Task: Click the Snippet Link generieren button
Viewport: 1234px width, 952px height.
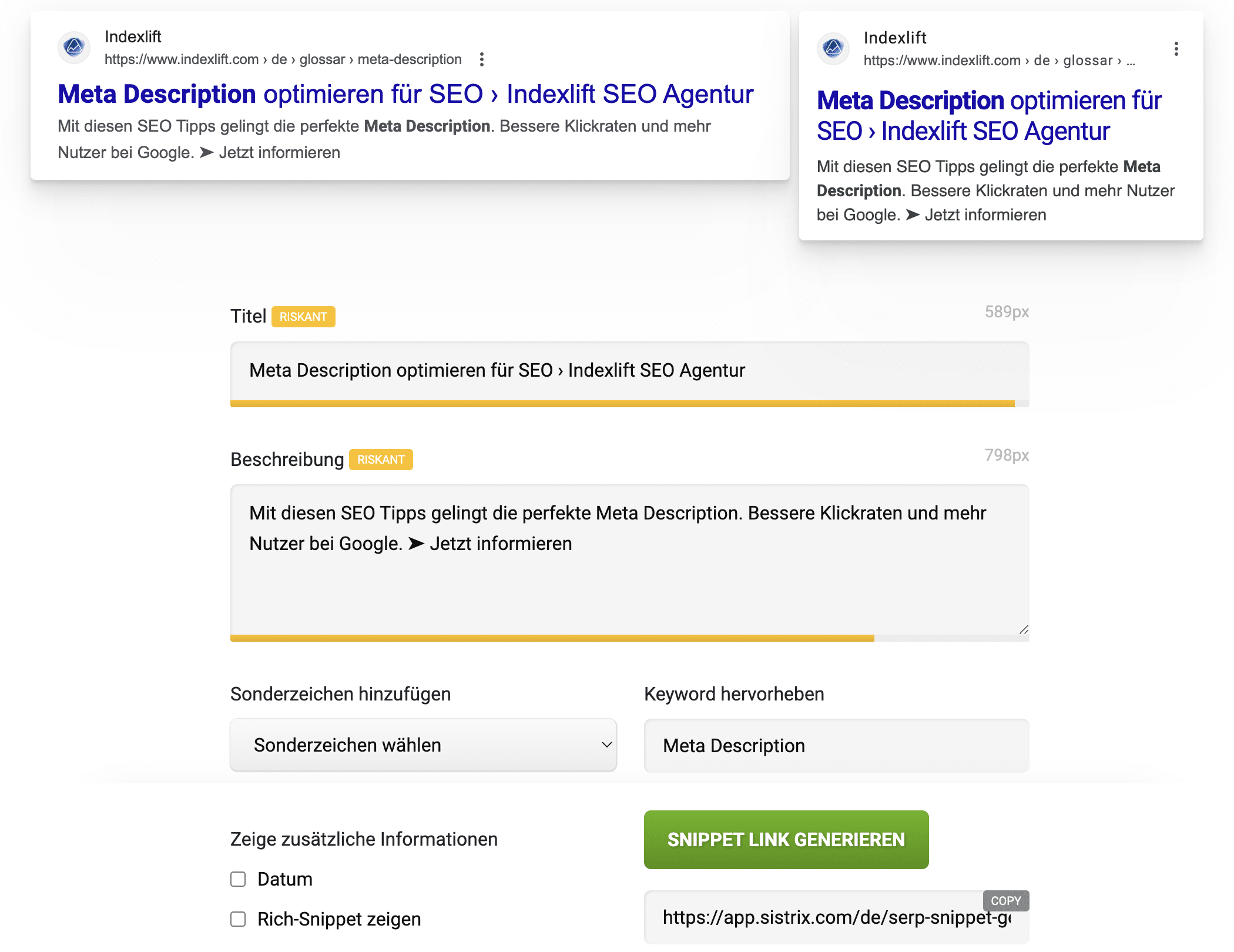Action: pos(786,840)
